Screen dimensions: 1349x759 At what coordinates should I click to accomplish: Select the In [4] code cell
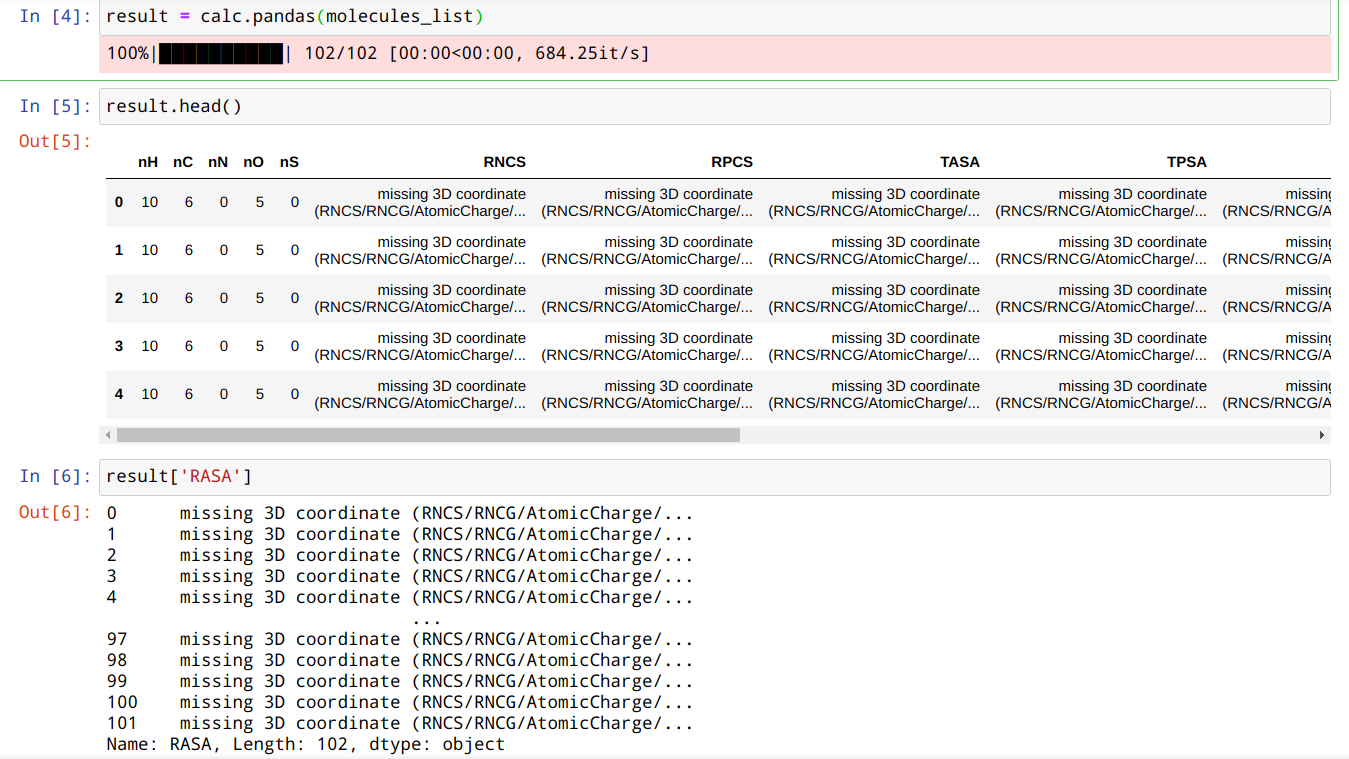click(400, 15)
